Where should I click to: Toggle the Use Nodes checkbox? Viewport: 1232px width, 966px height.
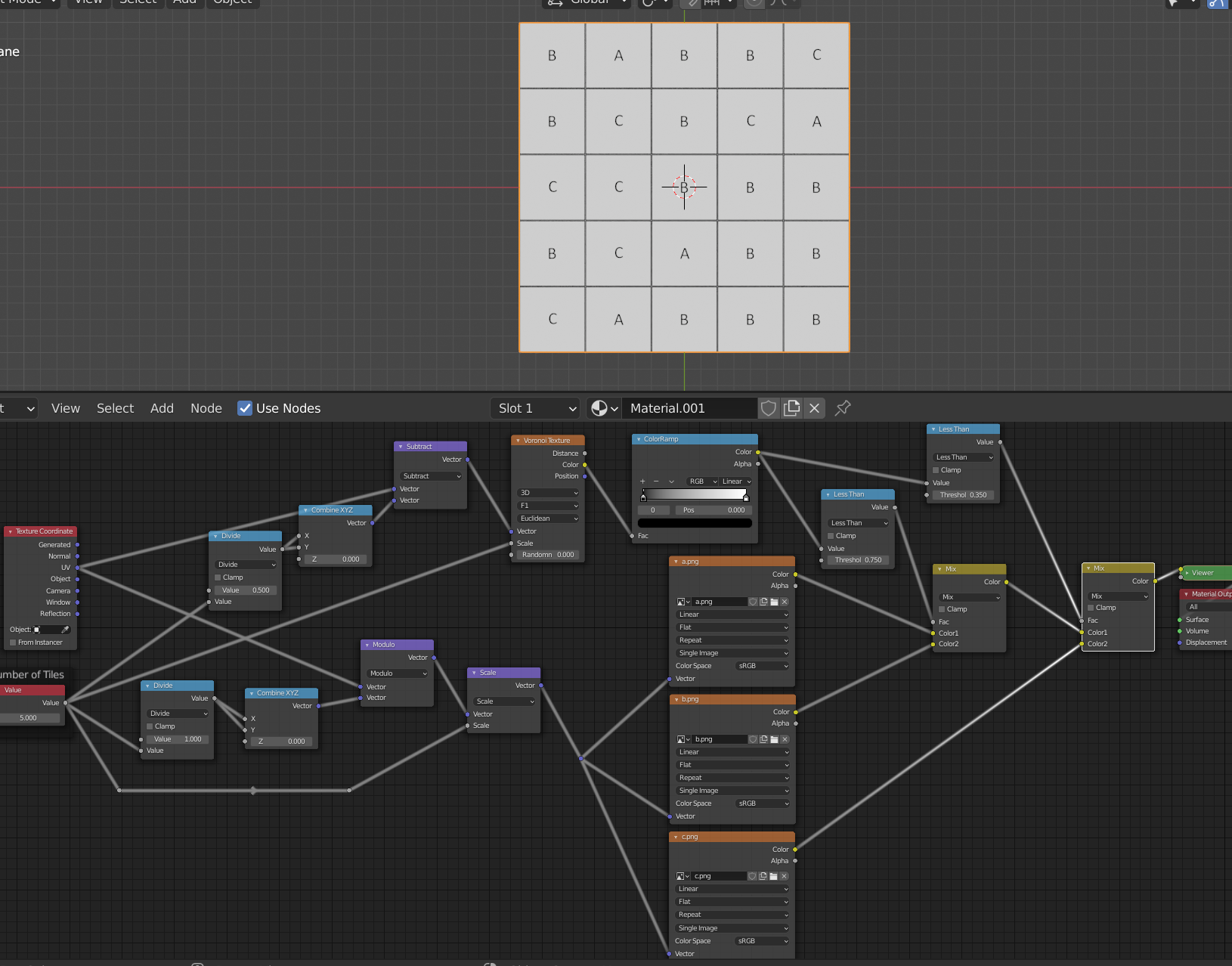click(245, 408)
